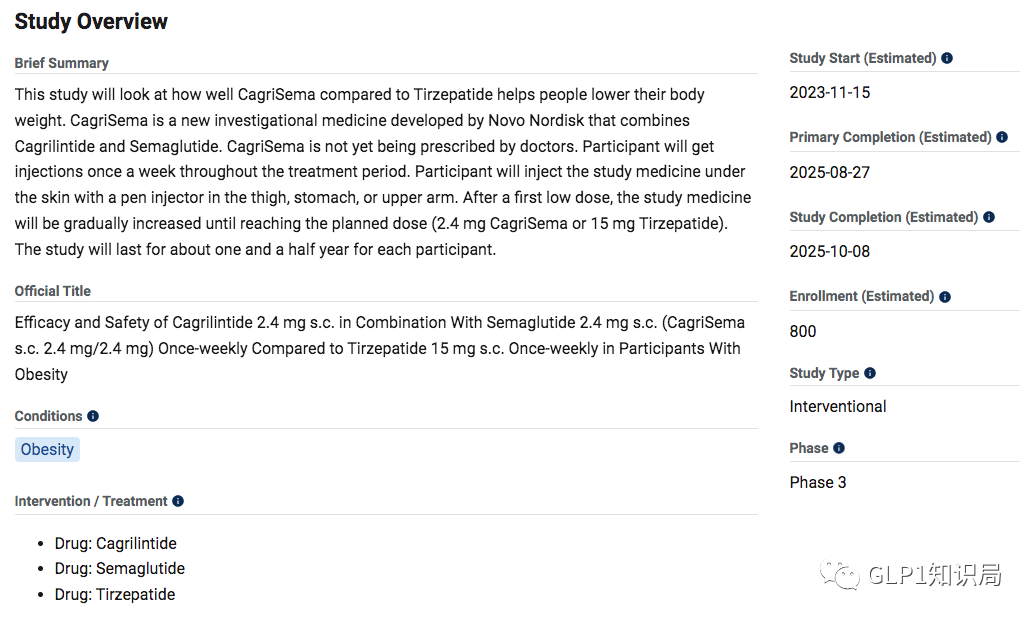Screen dimensions: 1036x620
Task: Click Drug: Semaglutide list item
Action: pos(119,568)
